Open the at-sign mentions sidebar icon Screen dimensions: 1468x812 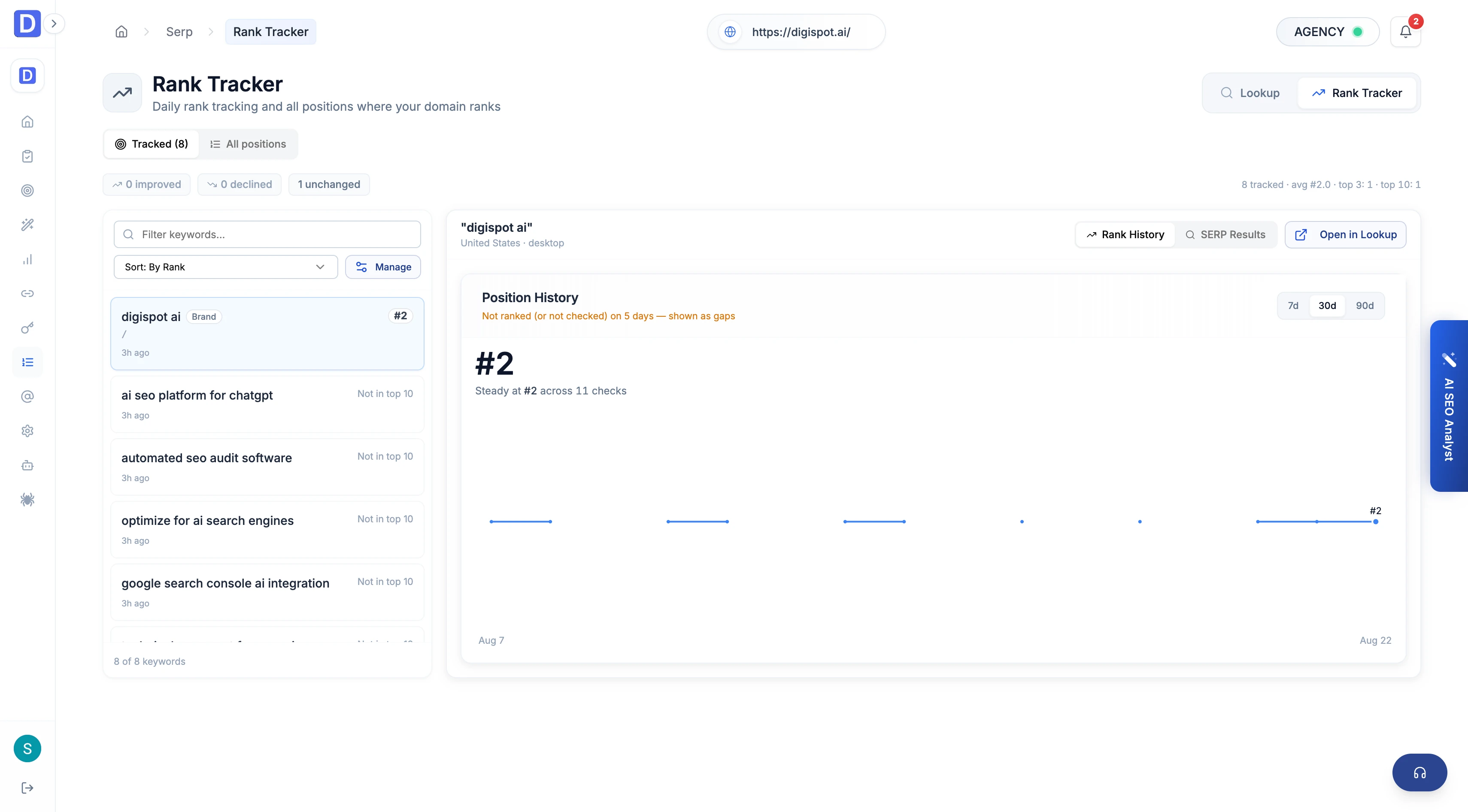point(27,397)
